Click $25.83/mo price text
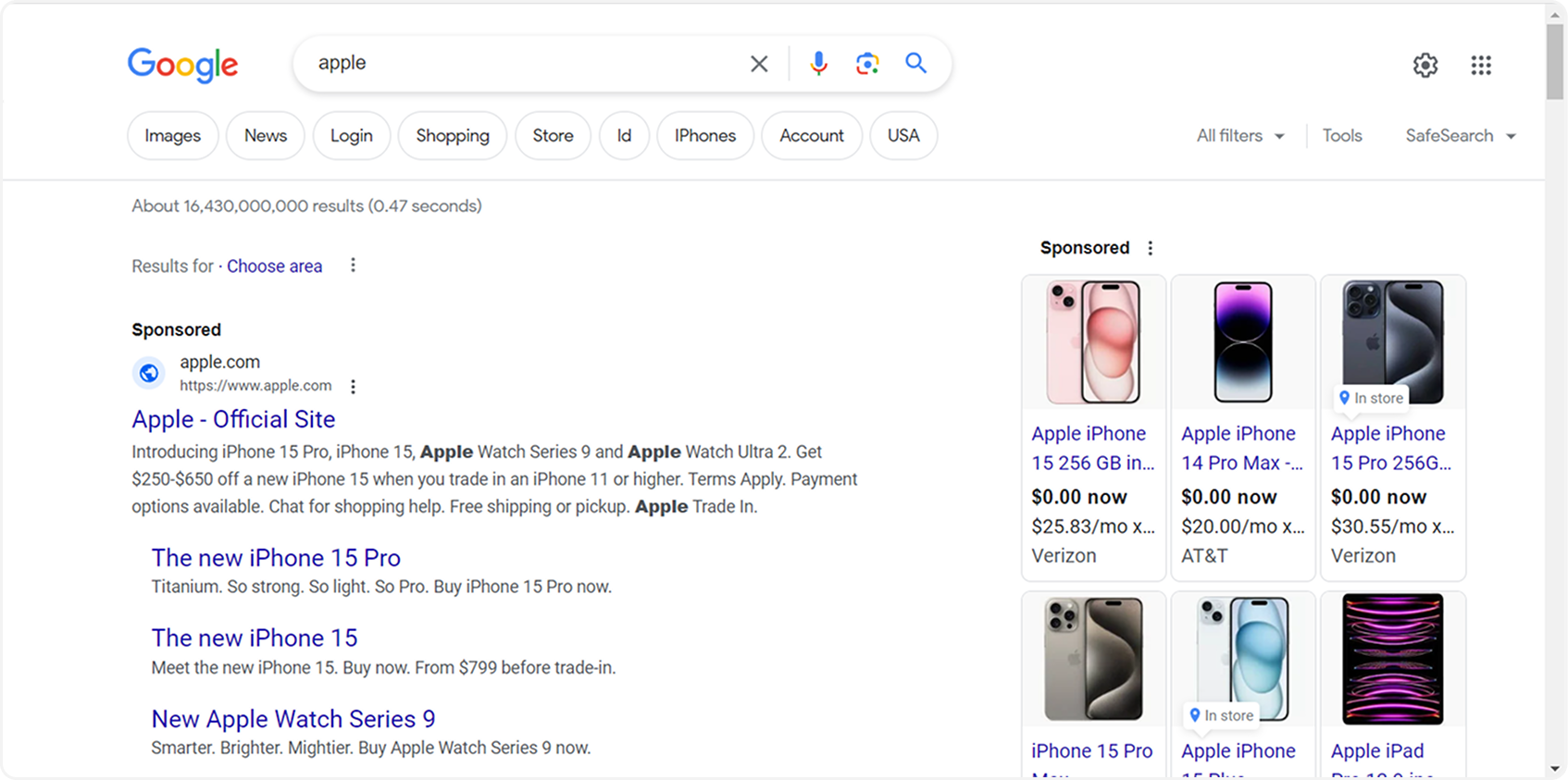The image size is (1568, 780). point(1093,526)
